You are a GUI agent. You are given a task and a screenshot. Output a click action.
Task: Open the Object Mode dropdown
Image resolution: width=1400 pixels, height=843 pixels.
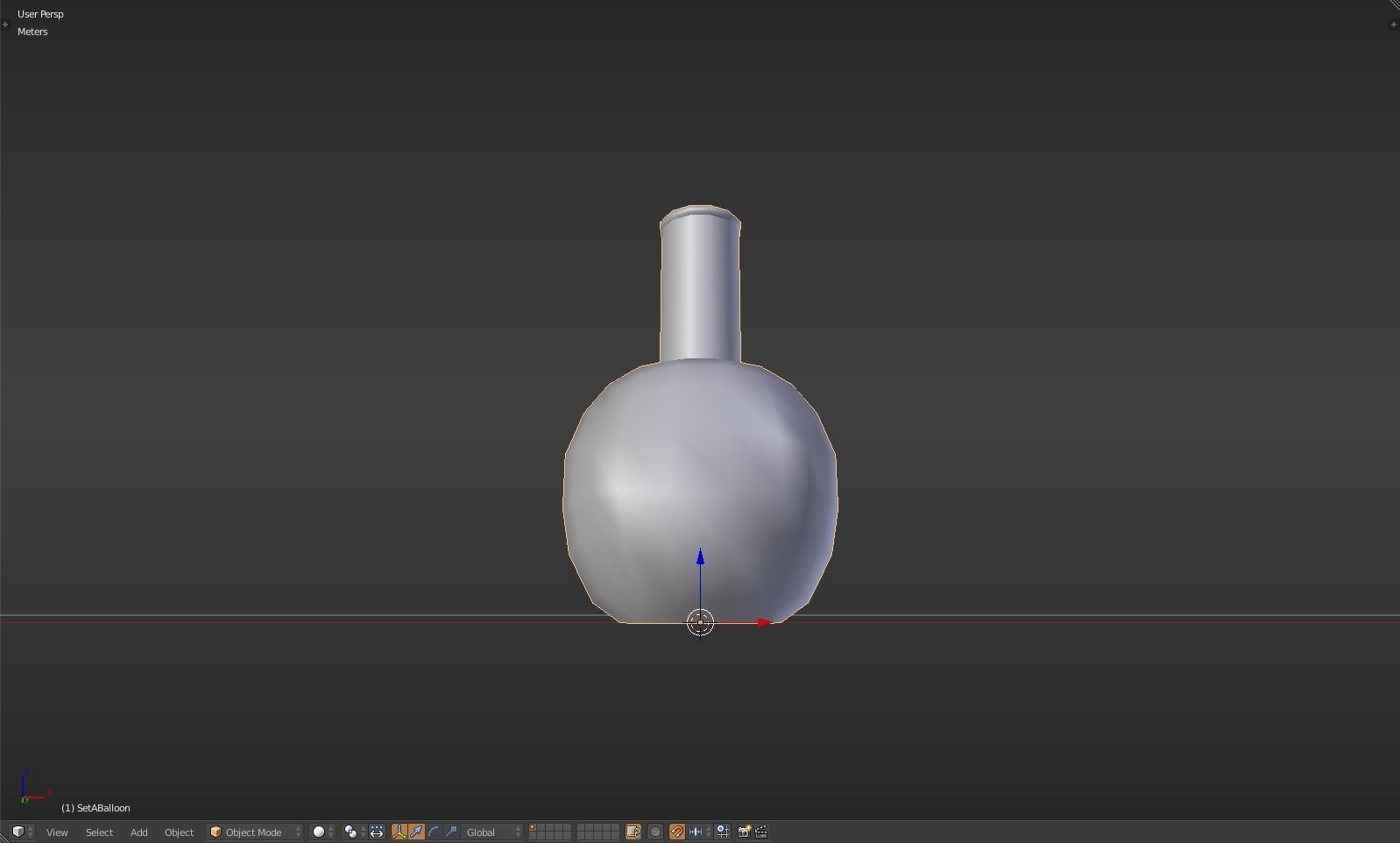point(255,832)
